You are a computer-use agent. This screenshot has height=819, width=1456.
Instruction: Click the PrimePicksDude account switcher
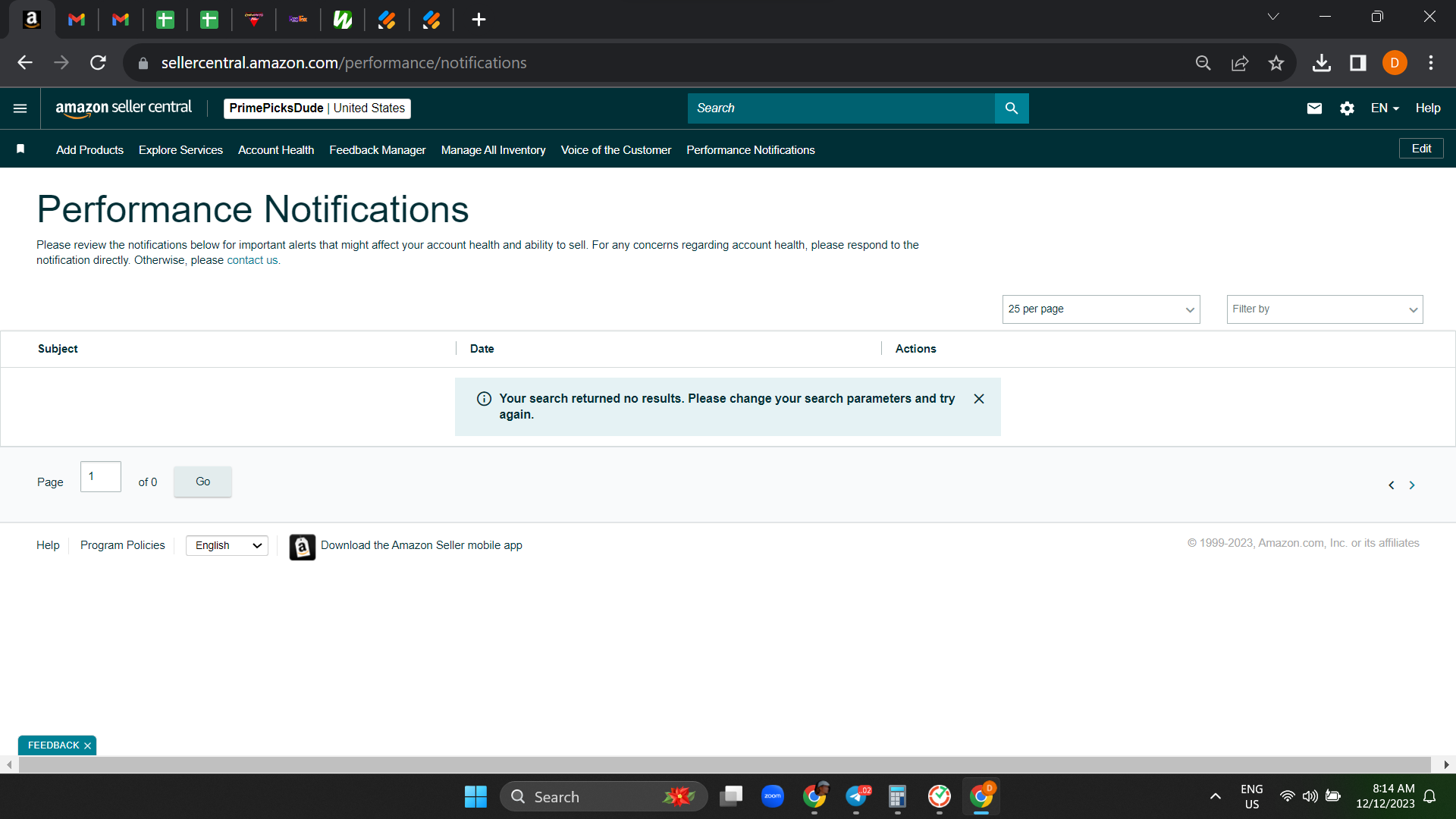317,108
